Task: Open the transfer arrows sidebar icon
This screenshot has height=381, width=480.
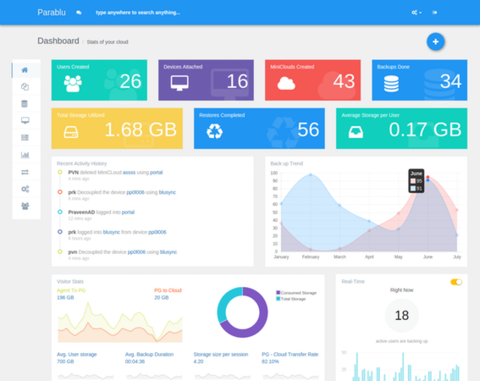Action: point(25,172)
